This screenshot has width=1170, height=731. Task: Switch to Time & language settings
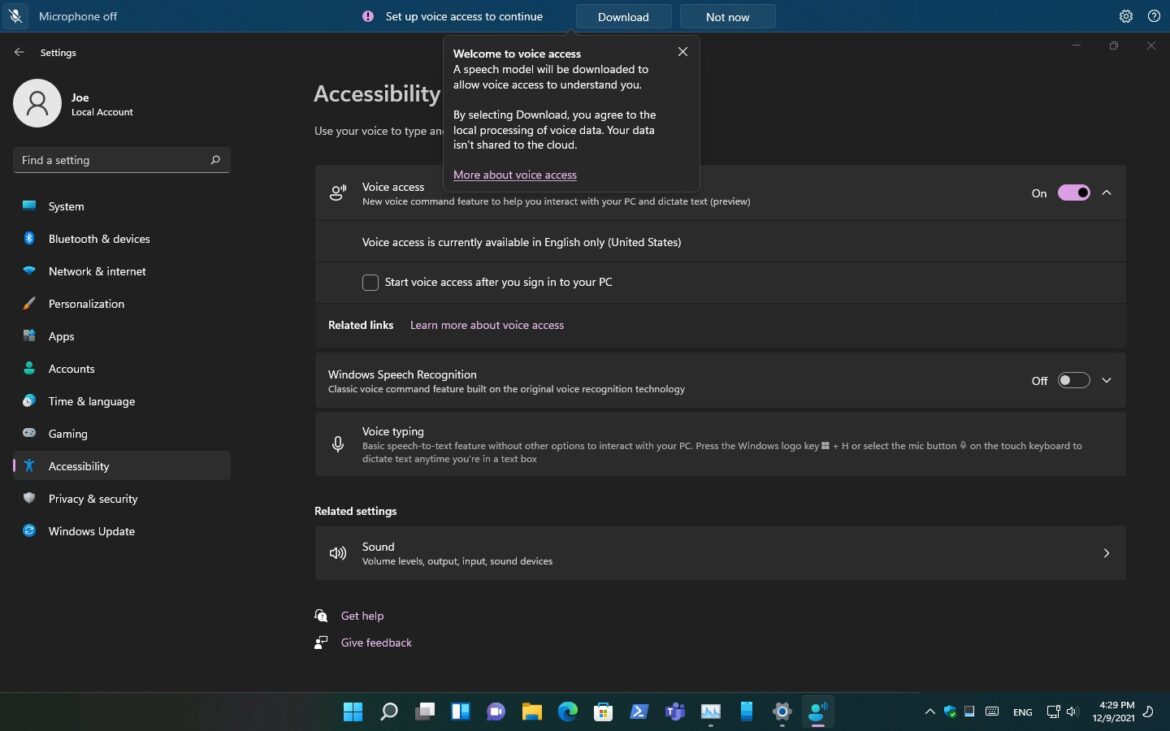click(91, 401)
